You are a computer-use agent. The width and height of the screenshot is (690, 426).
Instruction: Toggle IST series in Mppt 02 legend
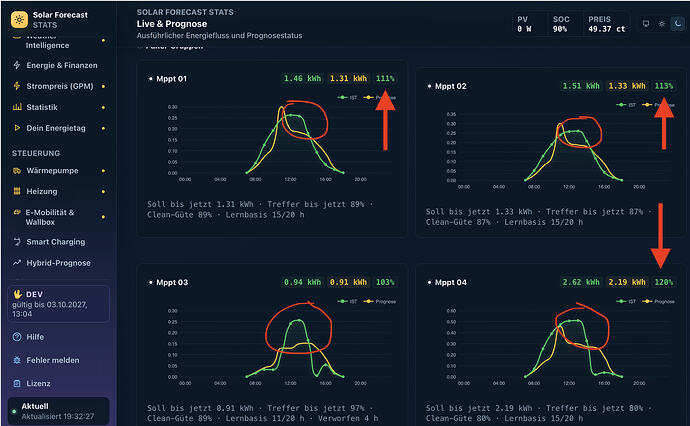(x=626, y=105)
